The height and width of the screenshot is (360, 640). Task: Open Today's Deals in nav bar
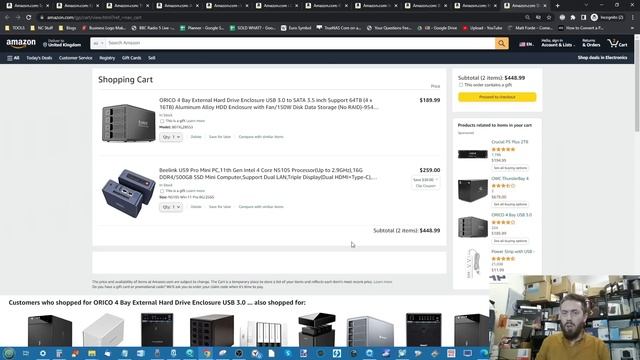(39, 58)
